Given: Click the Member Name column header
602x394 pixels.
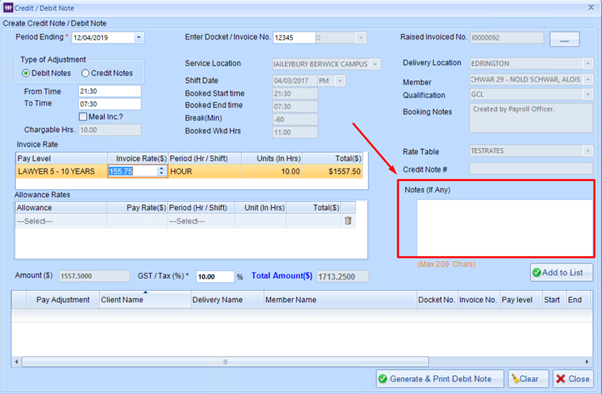Looking at the screenshot, I should coord(340,300).
